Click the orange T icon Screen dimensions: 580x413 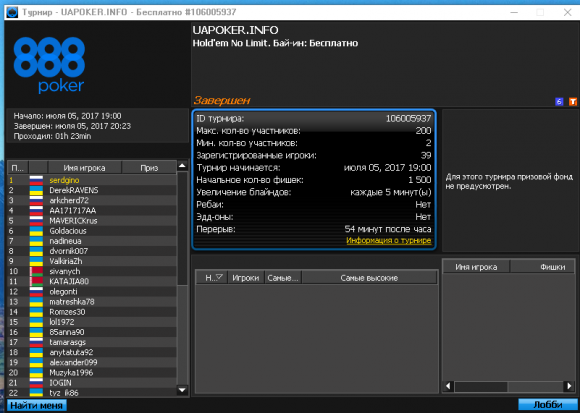tap(573, 101)
